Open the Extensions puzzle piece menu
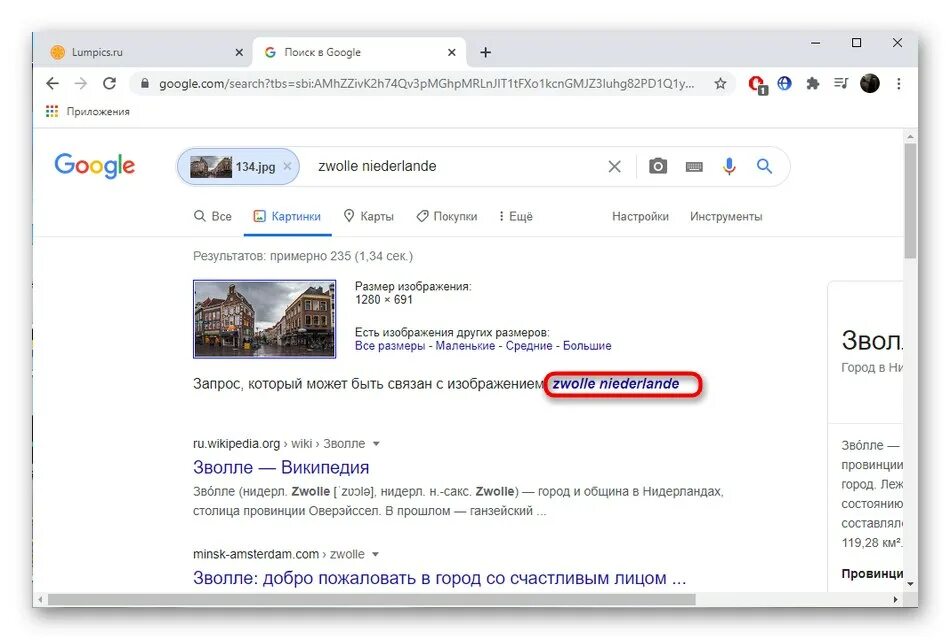 tap(812, 84)
